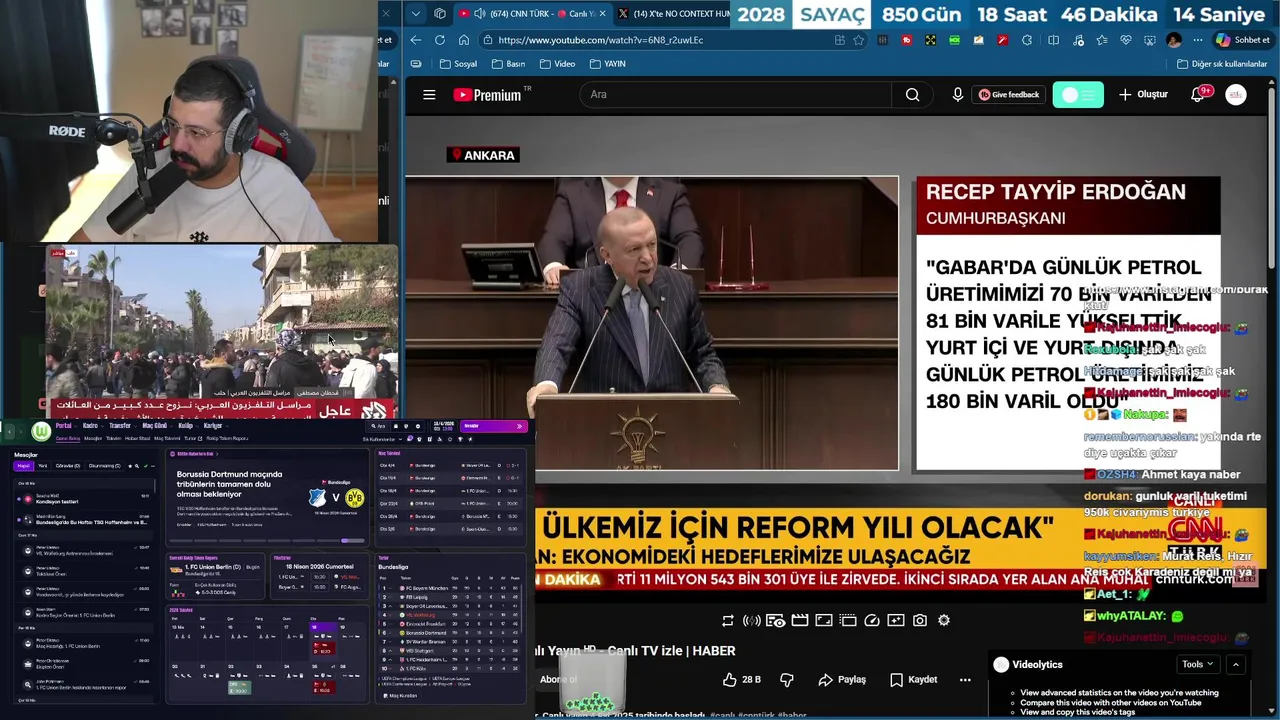Click the YouTube Ara search field
The width and height of the screenshot is (1280, 720).
(735, 95)
